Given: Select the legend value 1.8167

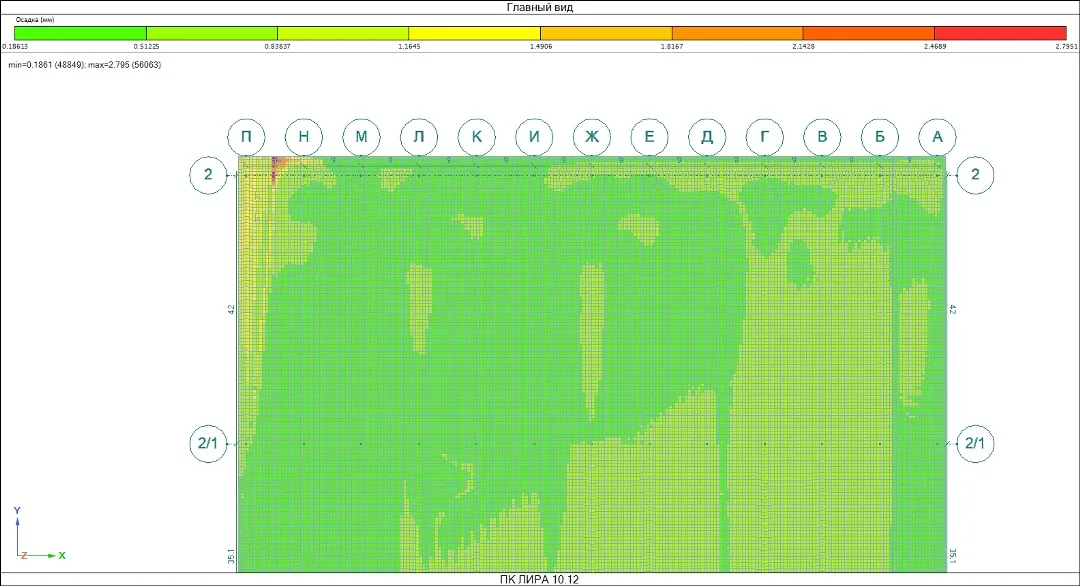Looking at the screenshot, I should pos(672,46).
